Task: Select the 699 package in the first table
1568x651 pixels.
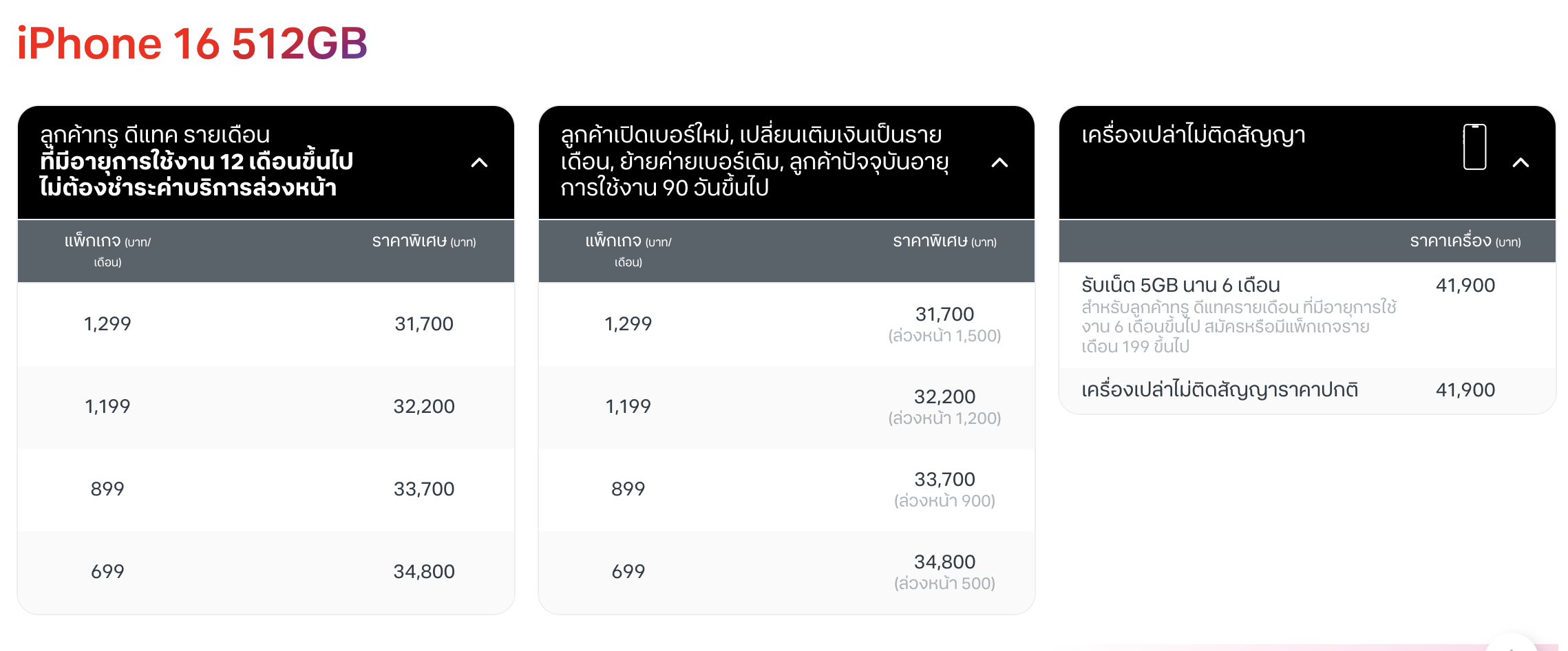Action: coord(107,571)
